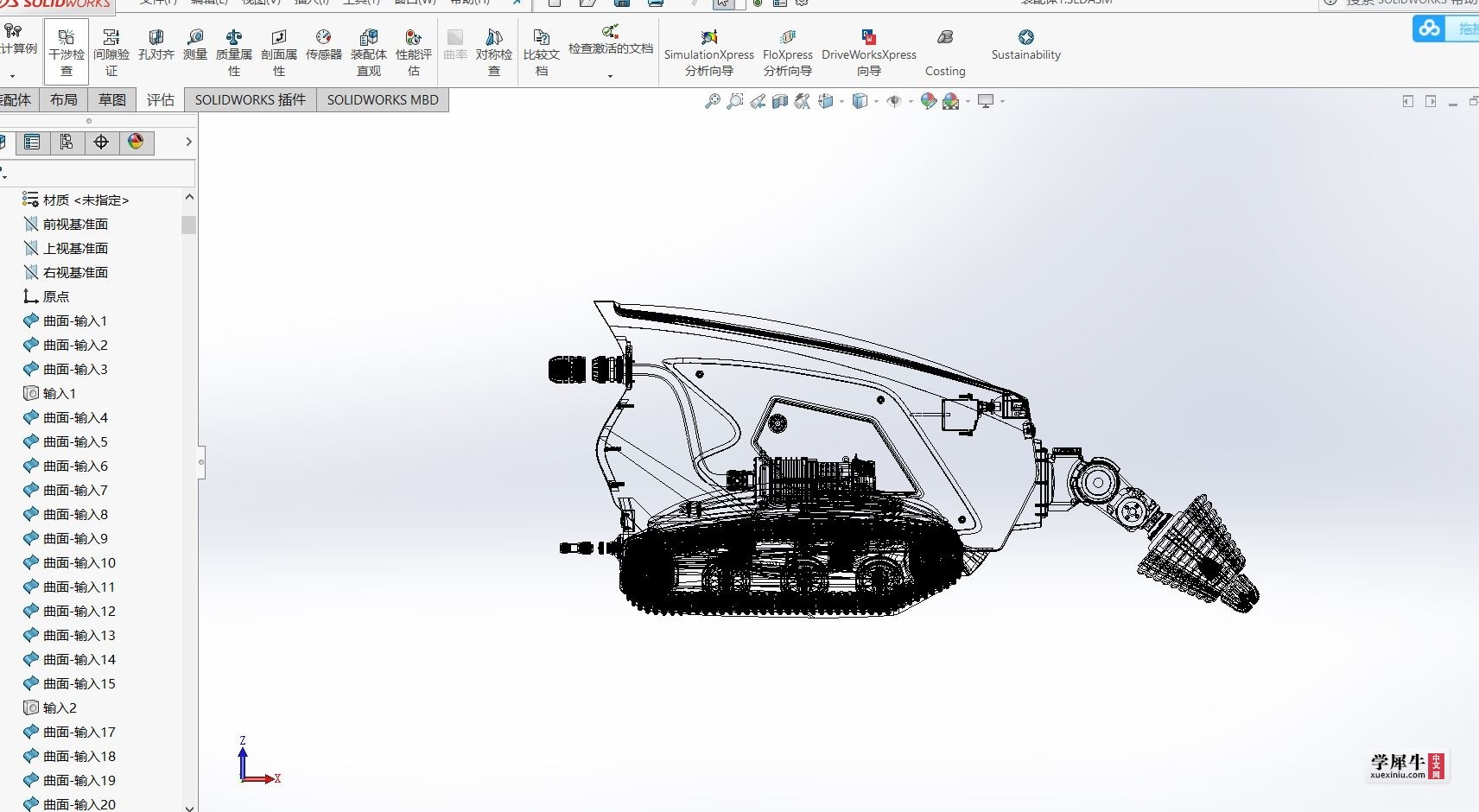Open PropertyManager tab icon in left panel
The image size is (1479, 812).
coord(32,143)
